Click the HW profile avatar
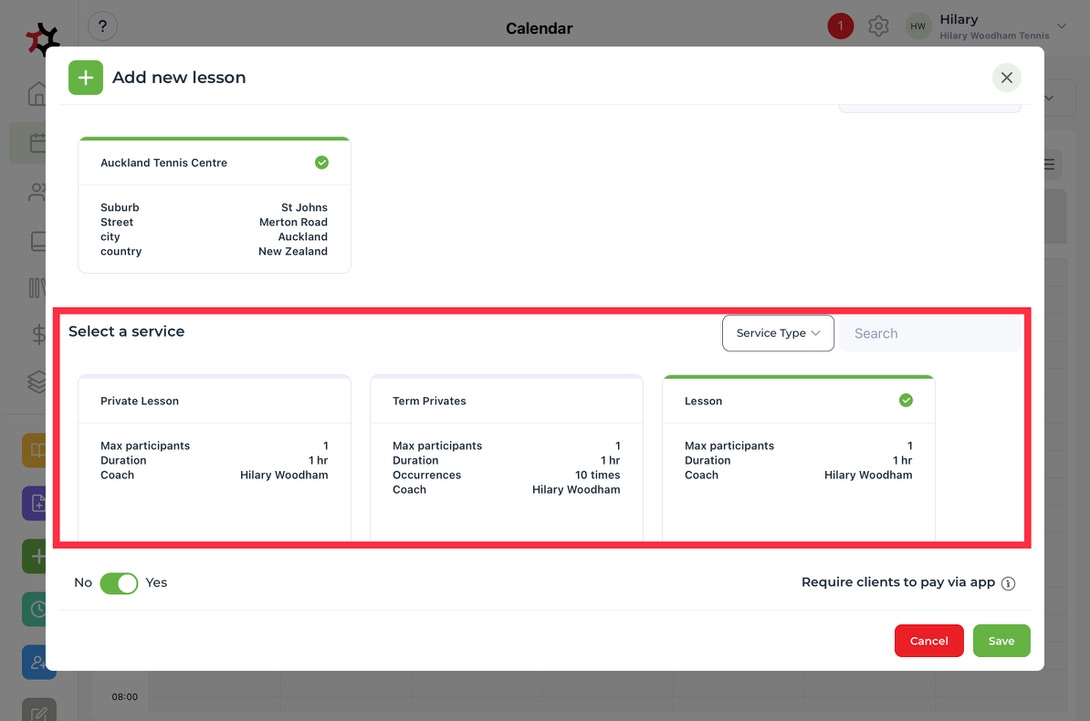 click(x=918, y=27)
